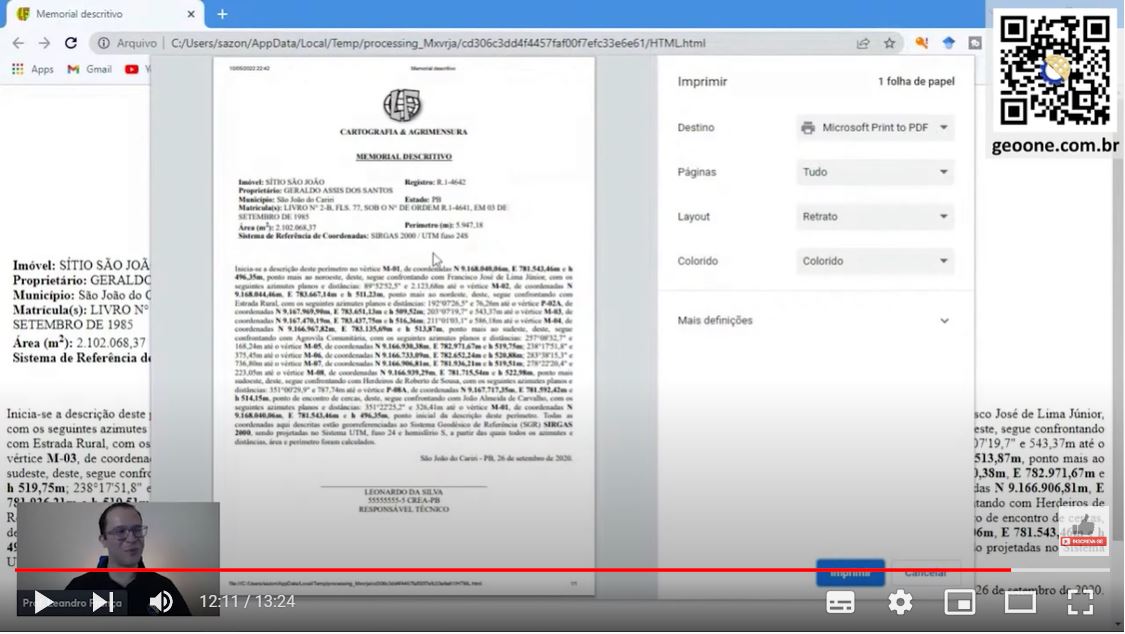Play the video
Screen dimensions: 1125x634
43,602
